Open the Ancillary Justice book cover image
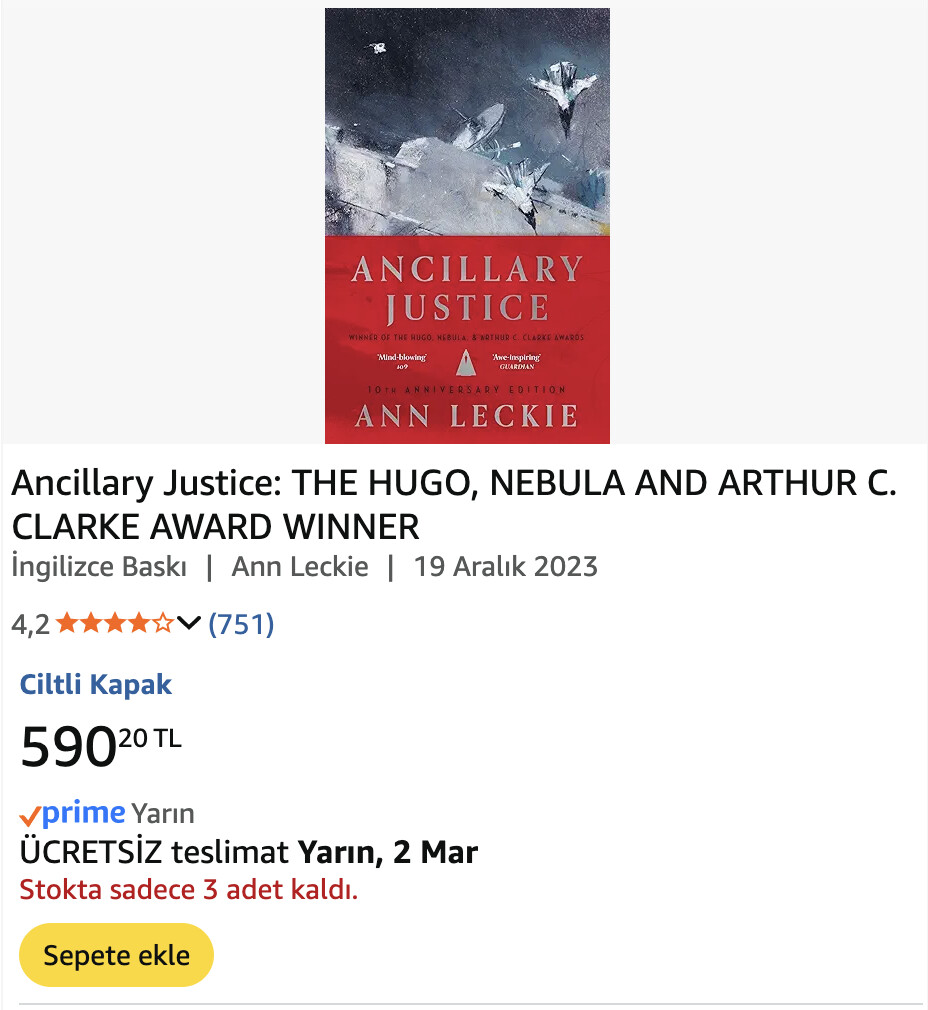The width and height of the screenshot is (928, 1010). pyautogui.click(x=467, y=225)
